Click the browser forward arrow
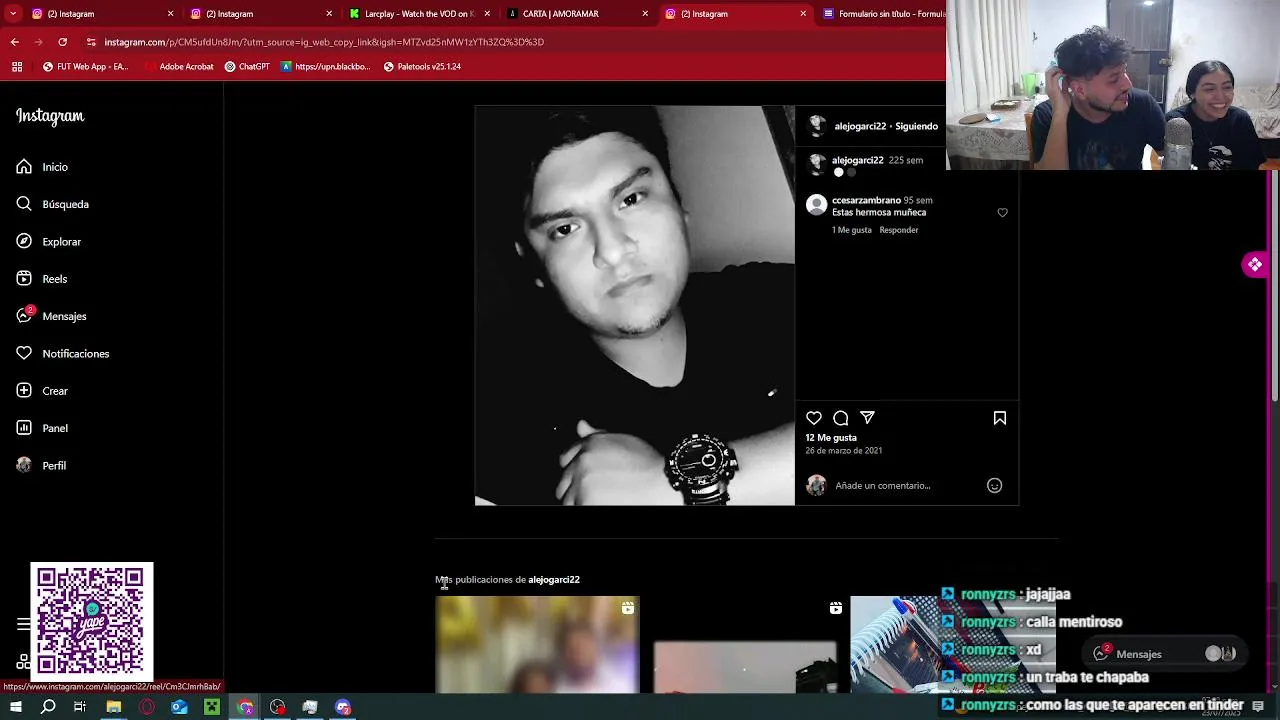This screenshot has width=1280, height=720. [38, 42]
